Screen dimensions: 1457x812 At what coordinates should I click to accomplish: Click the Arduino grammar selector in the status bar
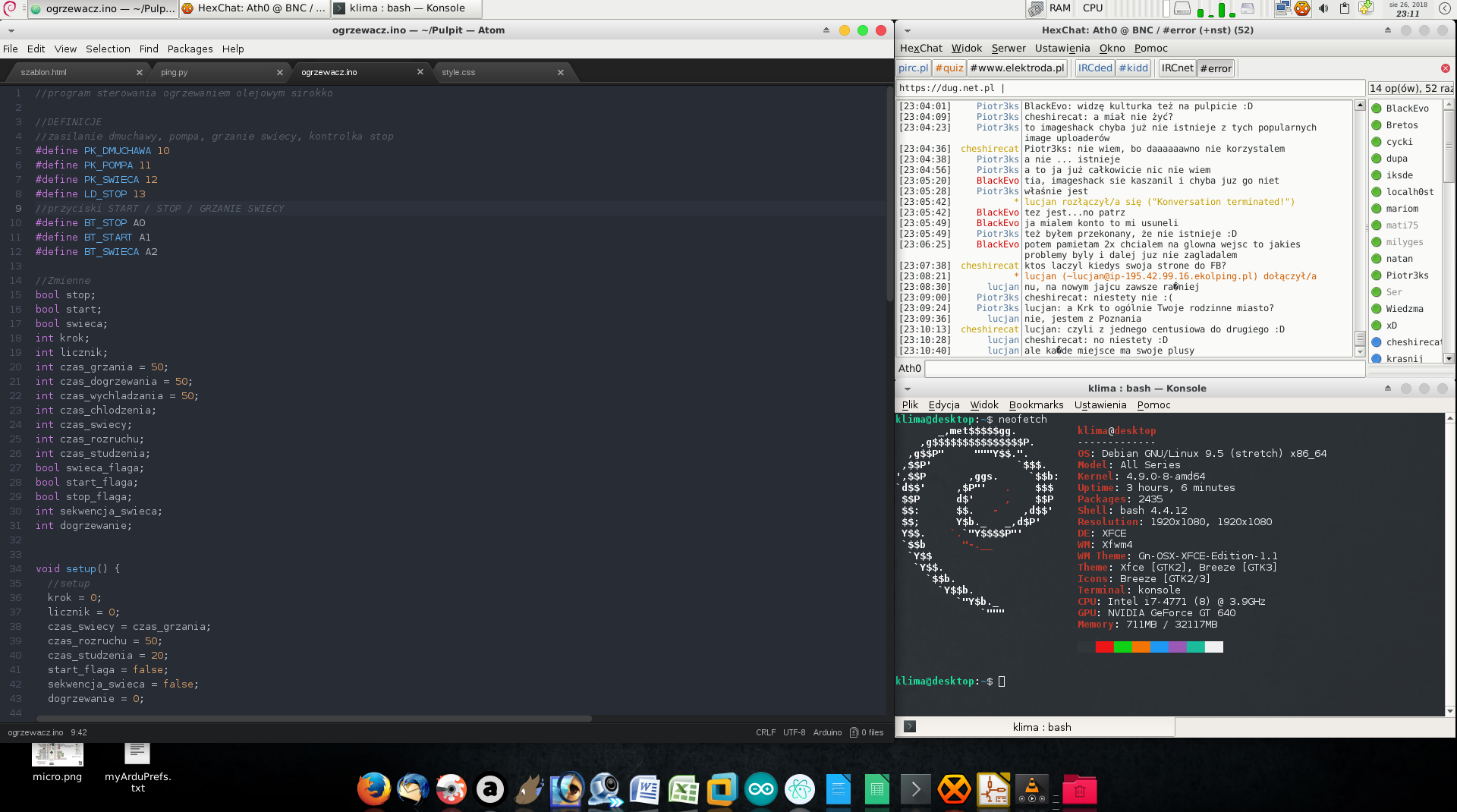pyautogui.click(x=827, y=732)
